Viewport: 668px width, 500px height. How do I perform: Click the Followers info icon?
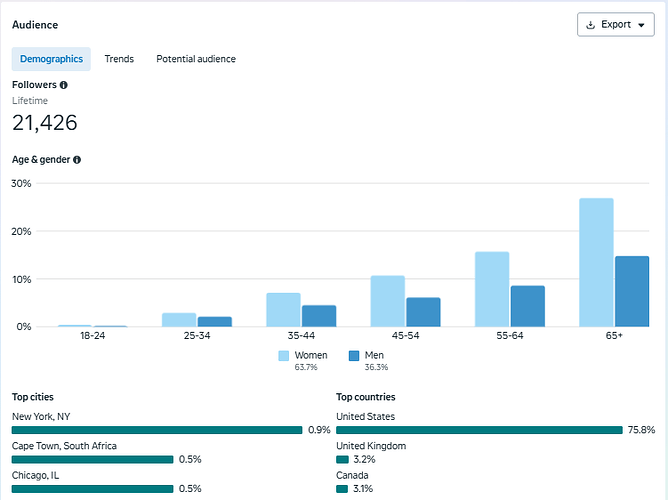[63, 85]
